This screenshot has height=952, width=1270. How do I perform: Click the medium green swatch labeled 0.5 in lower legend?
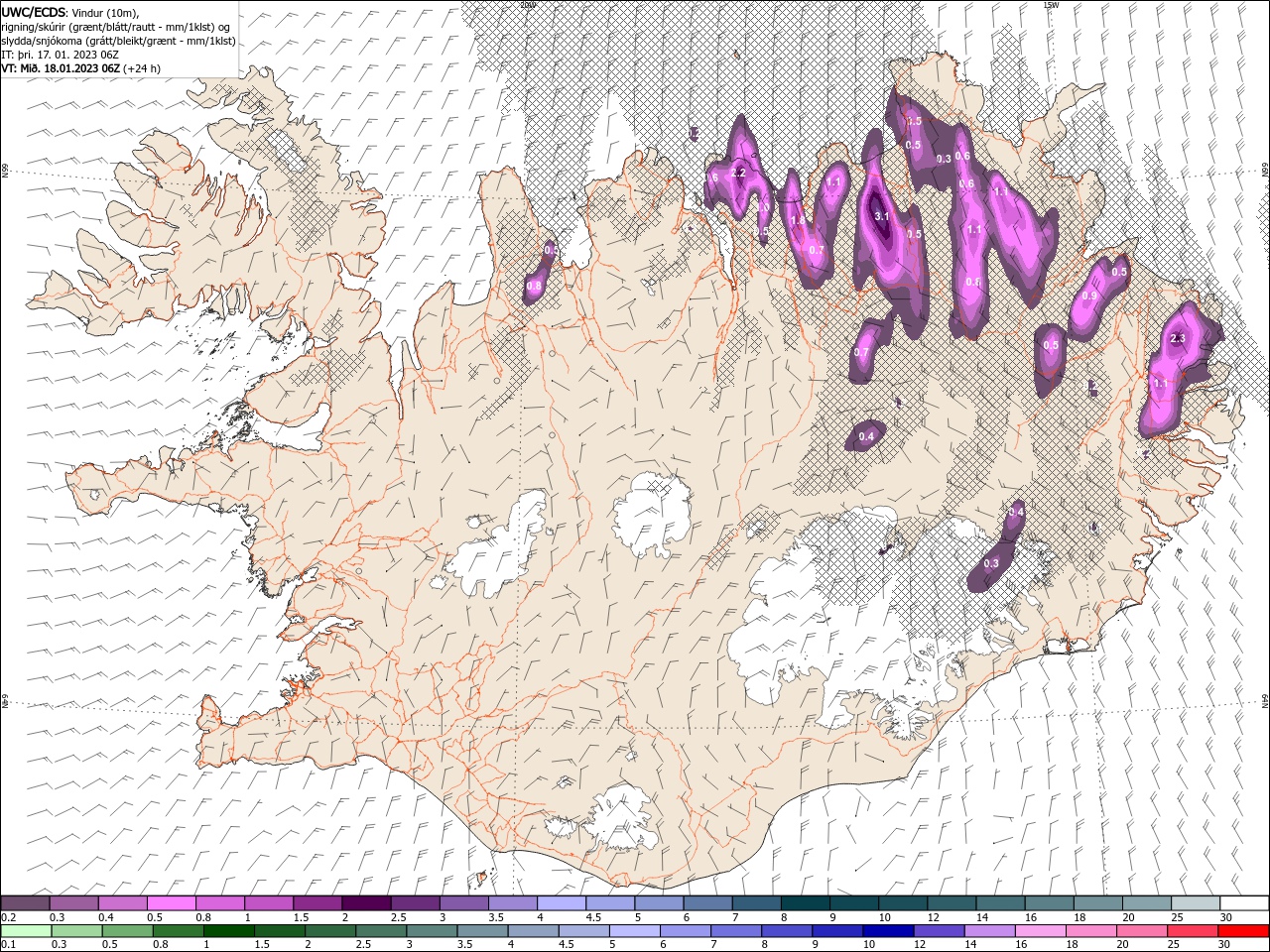coord(128,931)
